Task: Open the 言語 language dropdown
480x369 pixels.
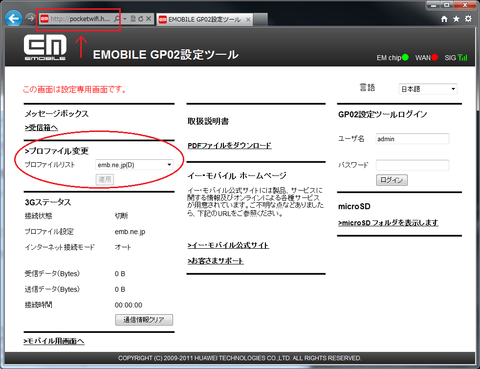Action: pyautogui.click(x=428, y=89)
